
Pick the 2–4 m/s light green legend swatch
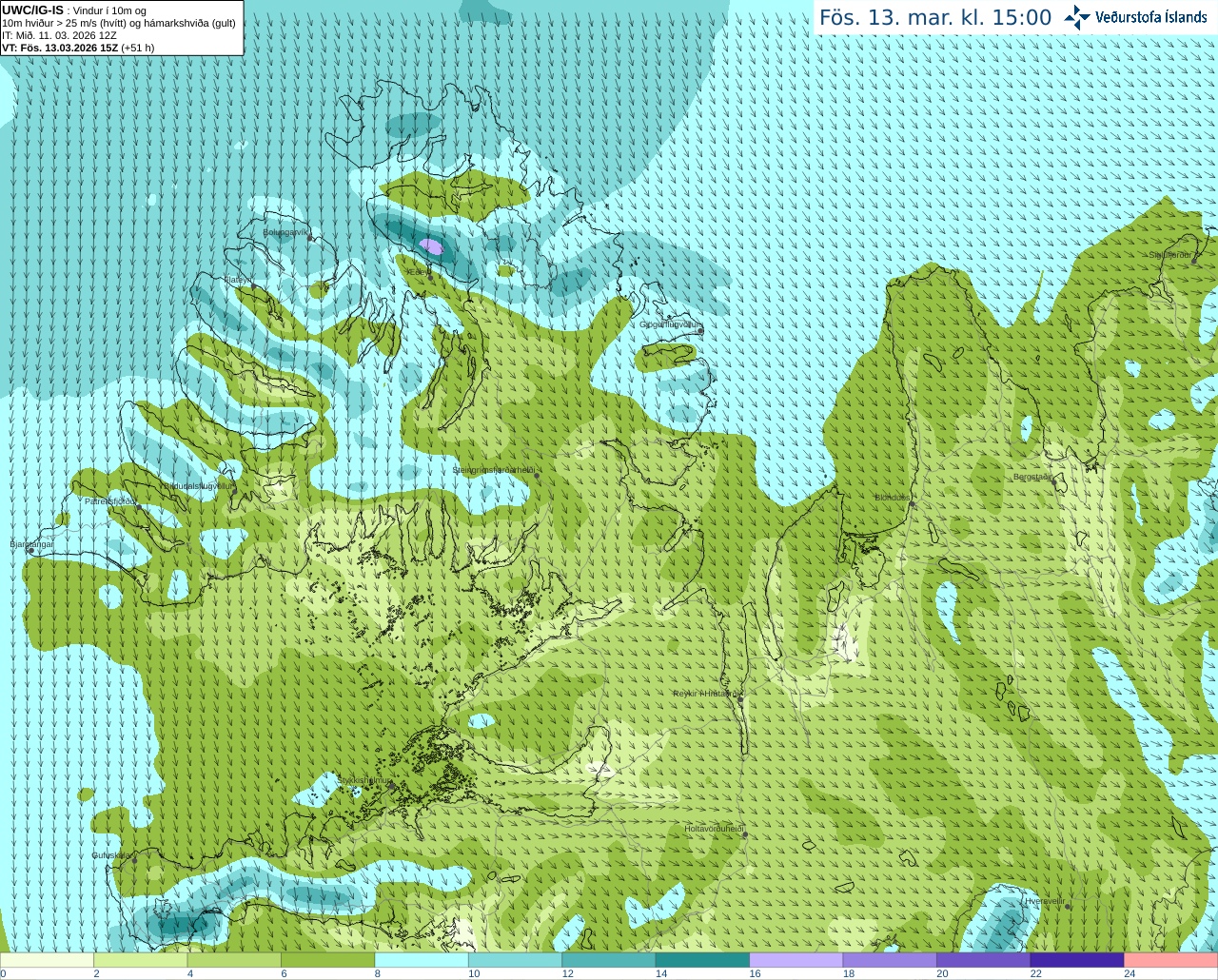click(x=141, y=960)
